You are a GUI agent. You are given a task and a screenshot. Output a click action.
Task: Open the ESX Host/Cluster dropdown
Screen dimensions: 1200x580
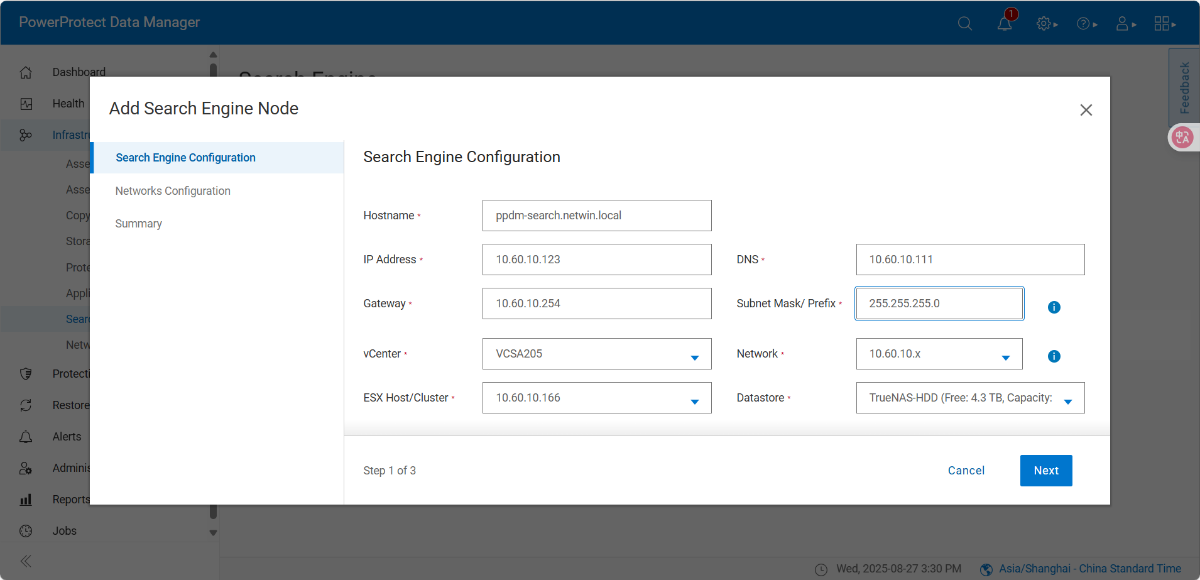coord(597,398)
